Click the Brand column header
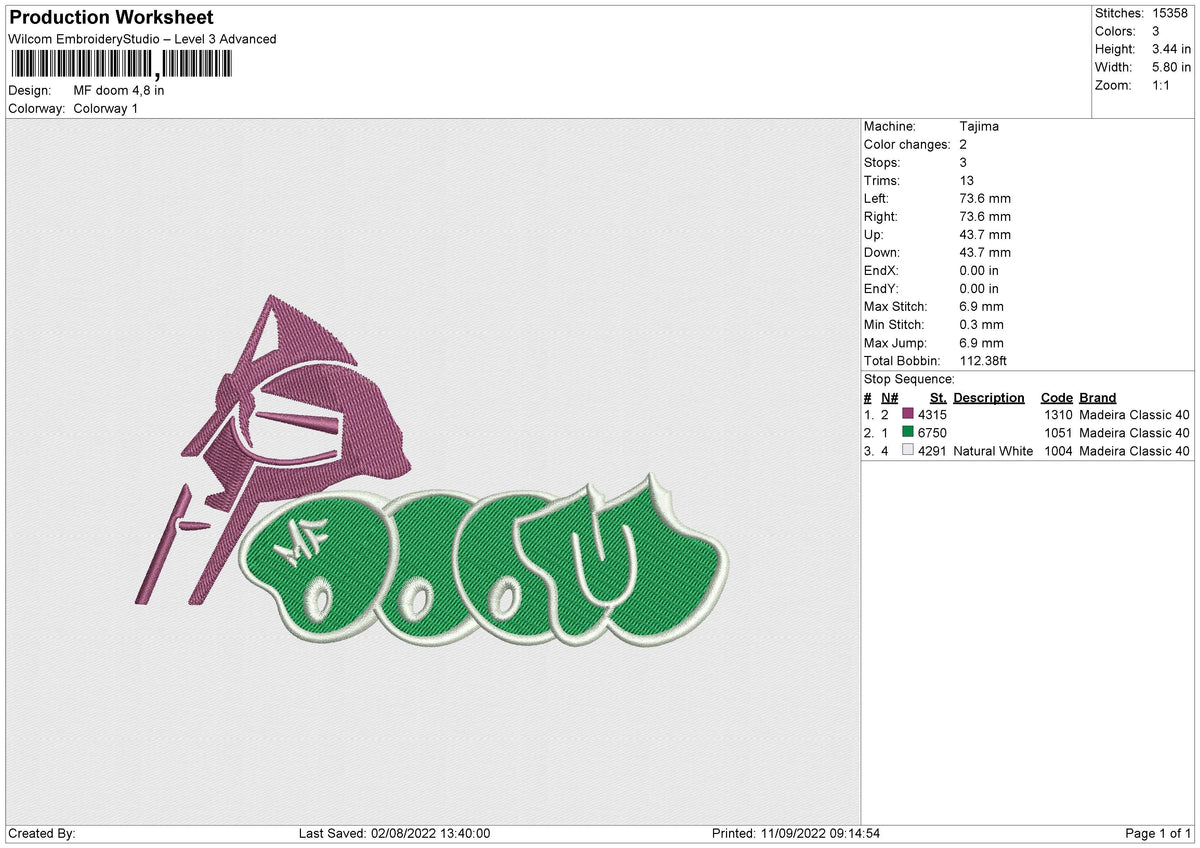The image size is (1200, 848). (1097, 397)
